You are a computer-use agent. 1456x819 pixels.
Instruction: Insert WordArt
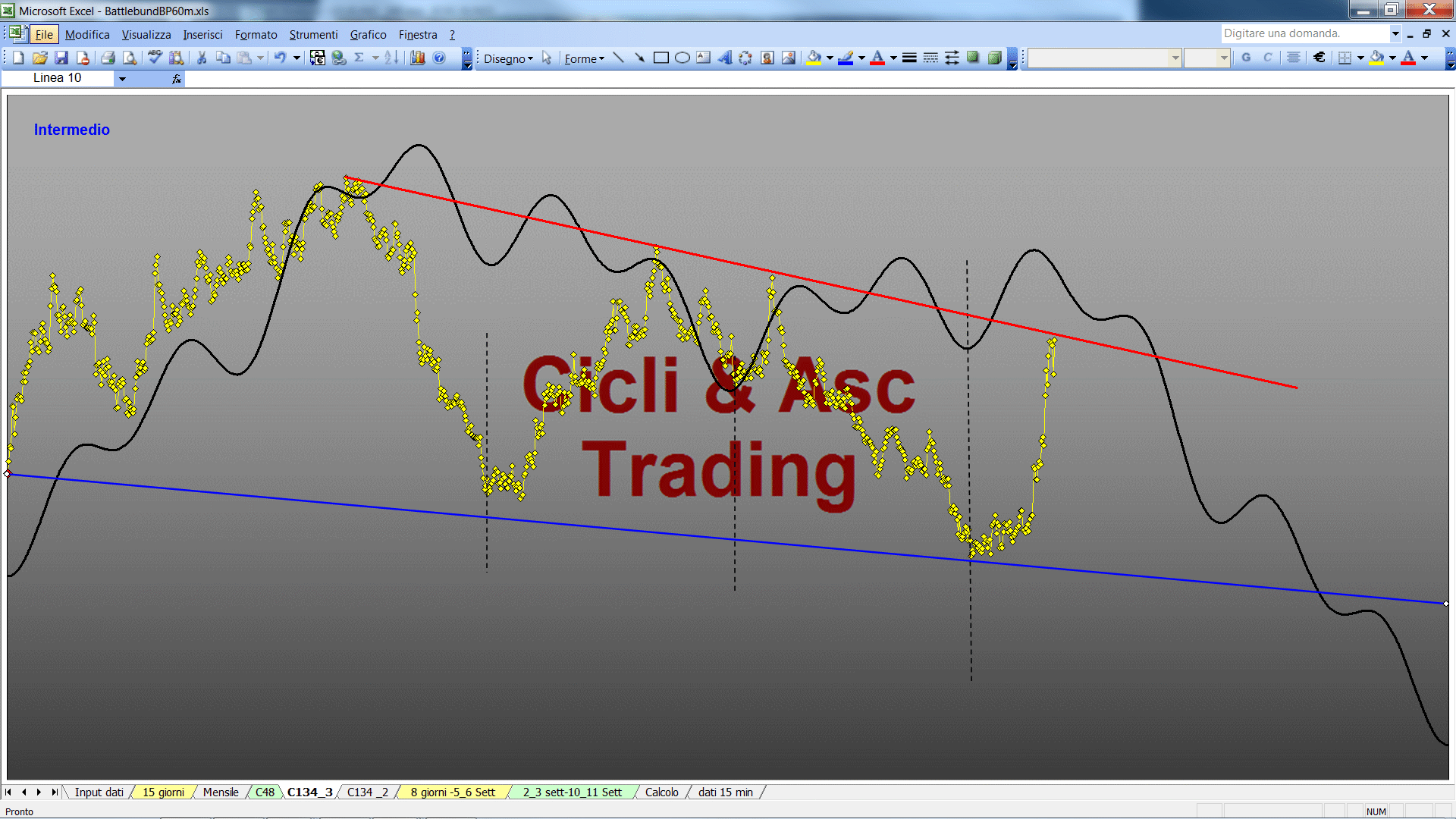725,58
